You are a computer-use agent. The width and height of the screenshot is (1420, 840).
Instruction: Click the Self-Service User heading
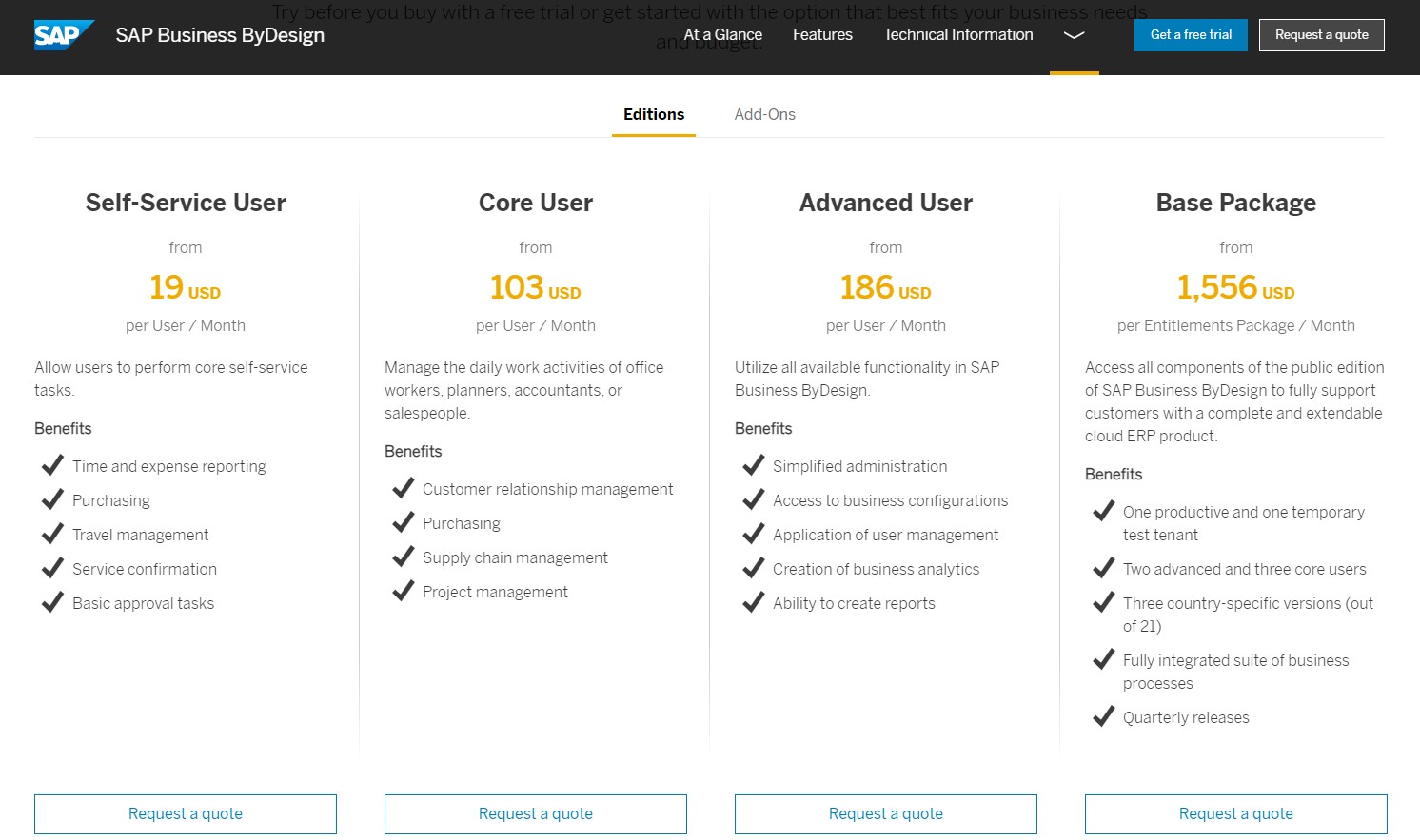click(x=186, y=203)
